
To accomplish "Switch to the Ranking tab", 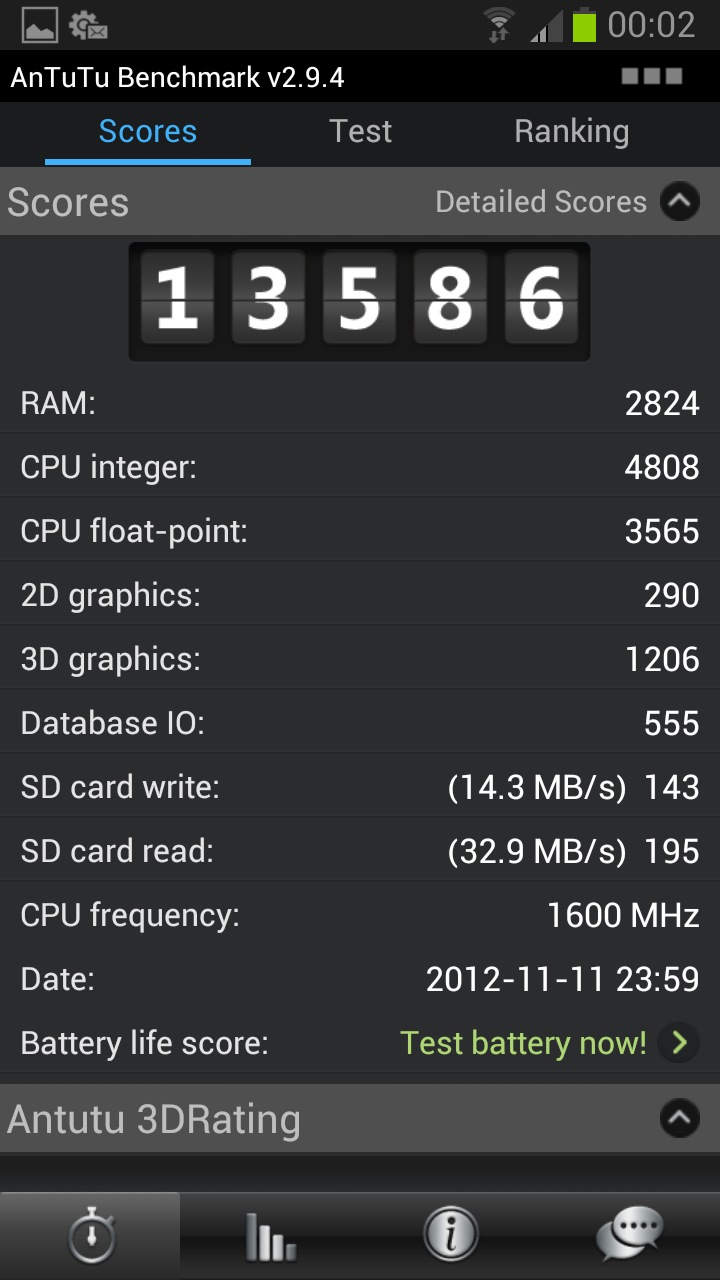I will tap(572, 132).
